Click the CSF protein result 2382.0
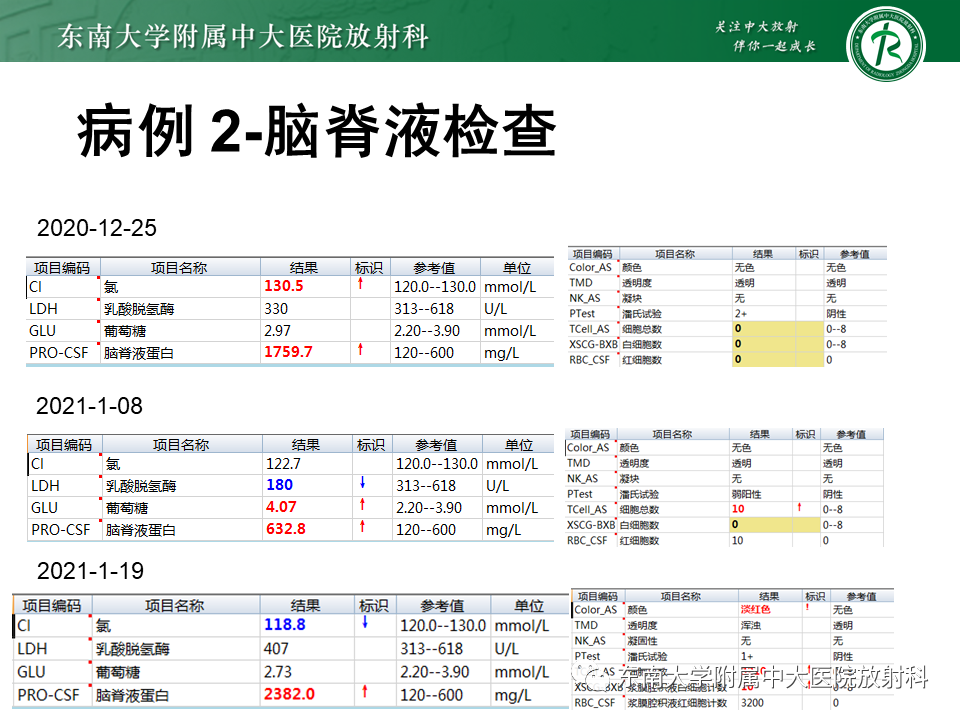This screenshot has width=960, height=720. click(x=290, y=694)
